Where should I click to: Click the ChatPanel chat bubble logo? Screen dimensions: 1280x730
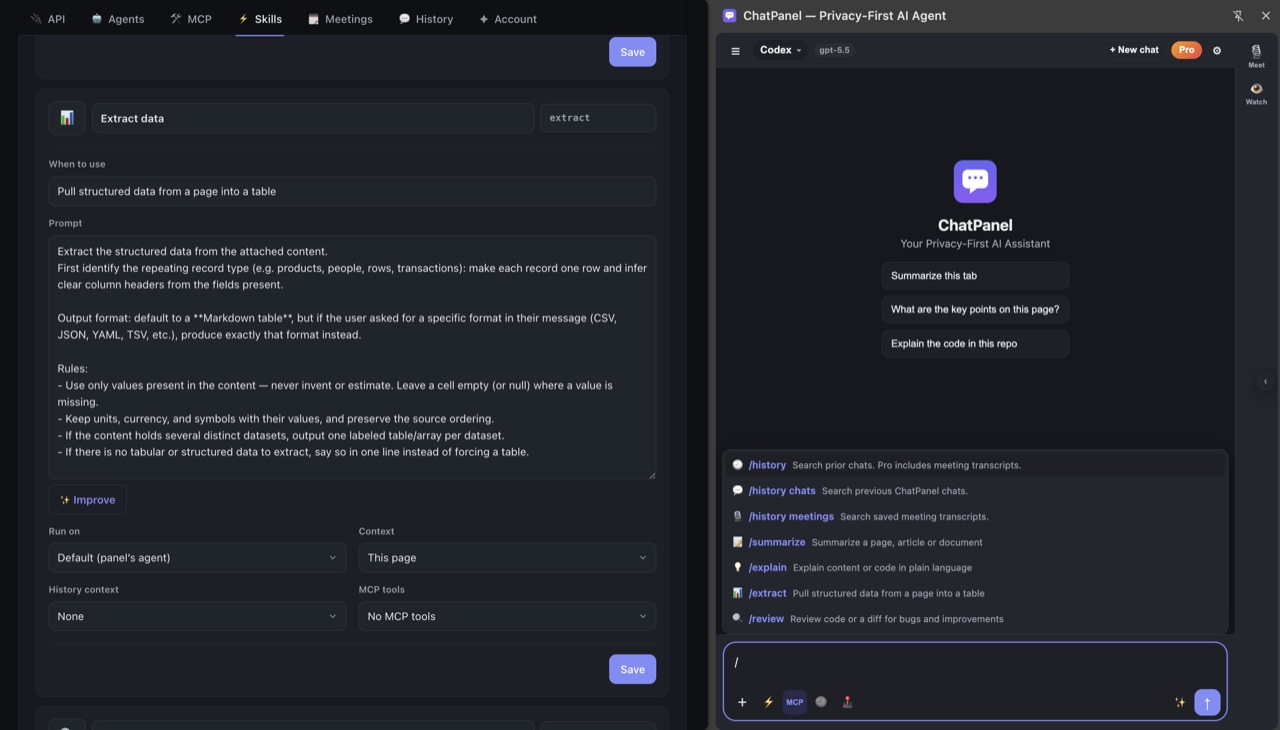[x=975, y=181]
